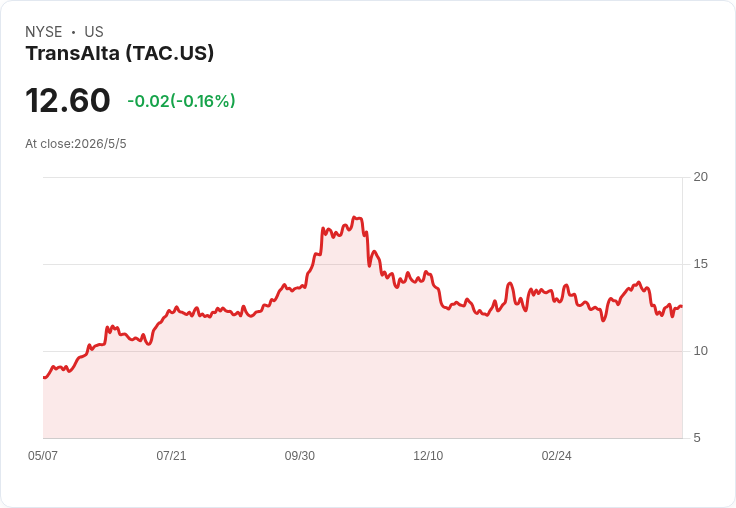
Task: Click the starting point of the price line
Action: [x=44, y=377]
